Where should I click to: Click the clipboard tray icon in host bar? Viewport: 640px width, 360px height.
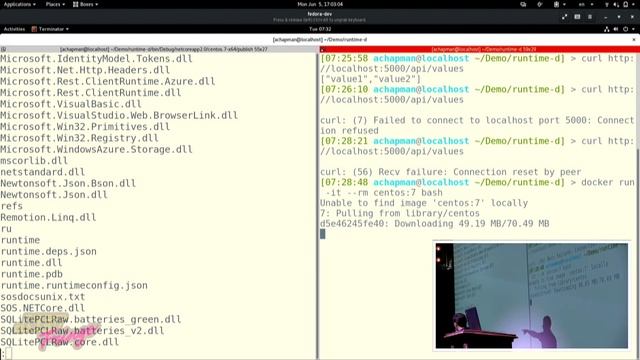point(556,4)
